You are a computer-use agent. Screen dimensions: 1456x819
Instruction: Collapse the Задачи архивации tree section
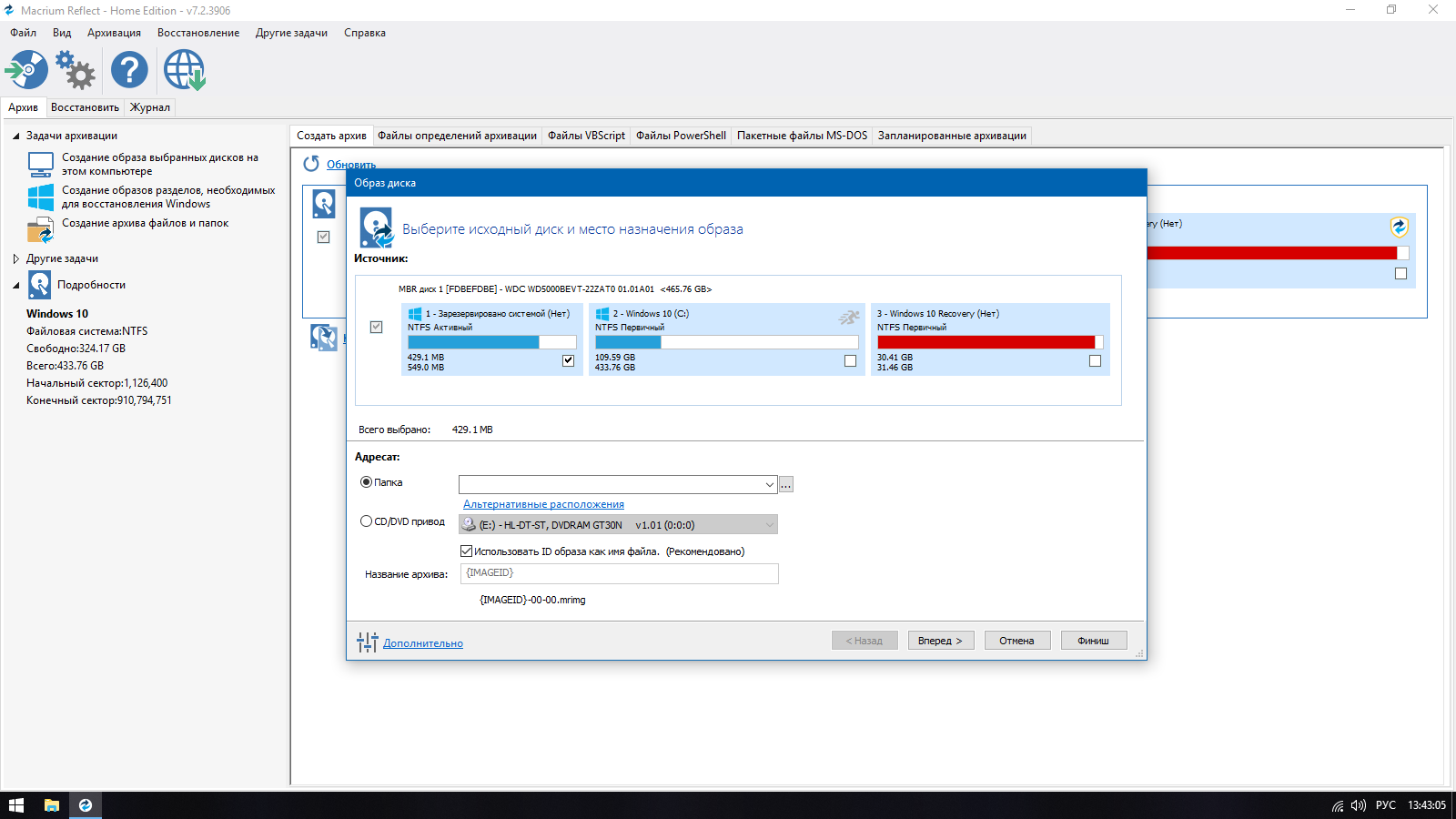click(15, 136)
